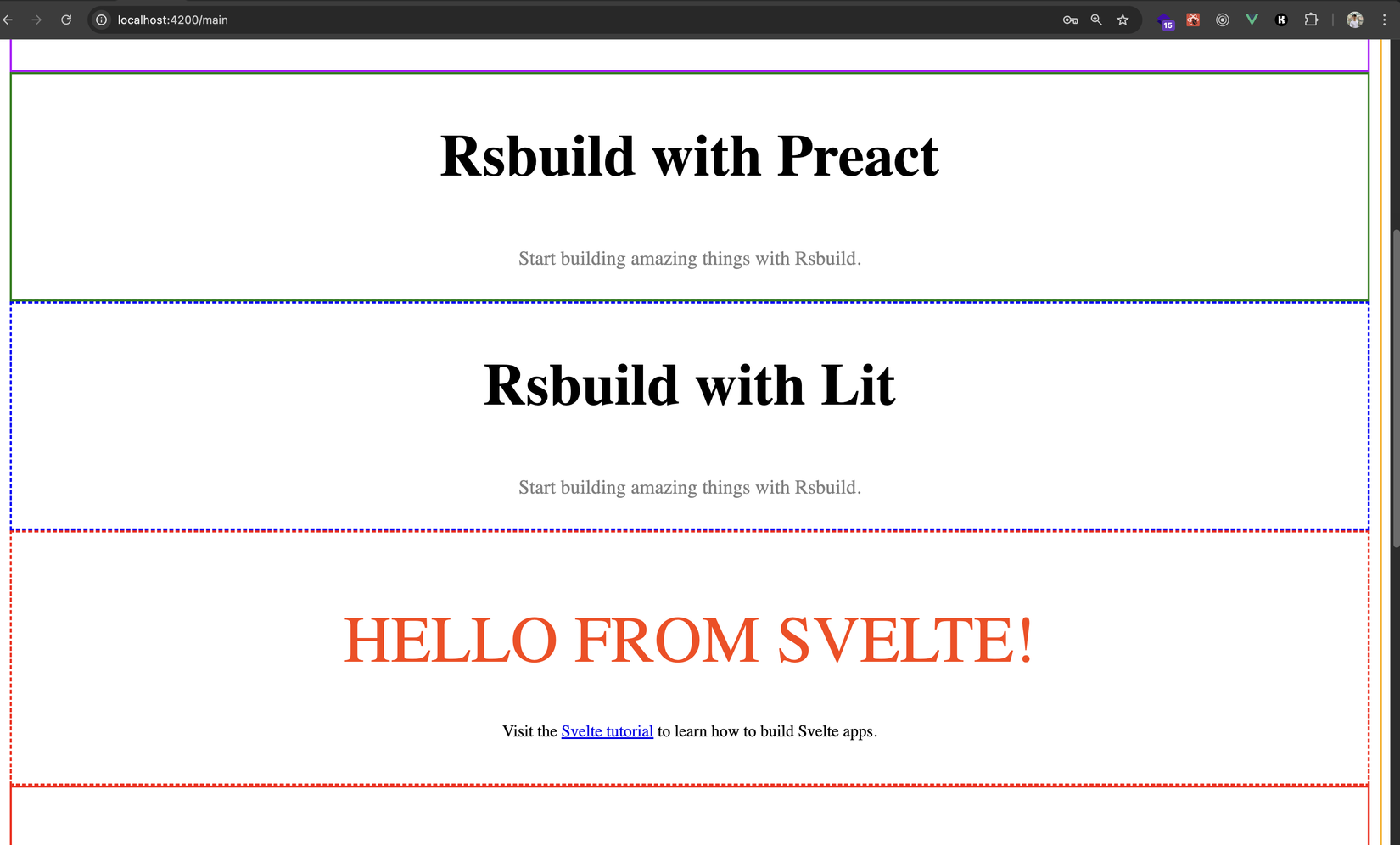Screen dimensions: 1400x845
Task: Click the Lit section's "Start building amazing things" text
Action: (x=690, y=488)
